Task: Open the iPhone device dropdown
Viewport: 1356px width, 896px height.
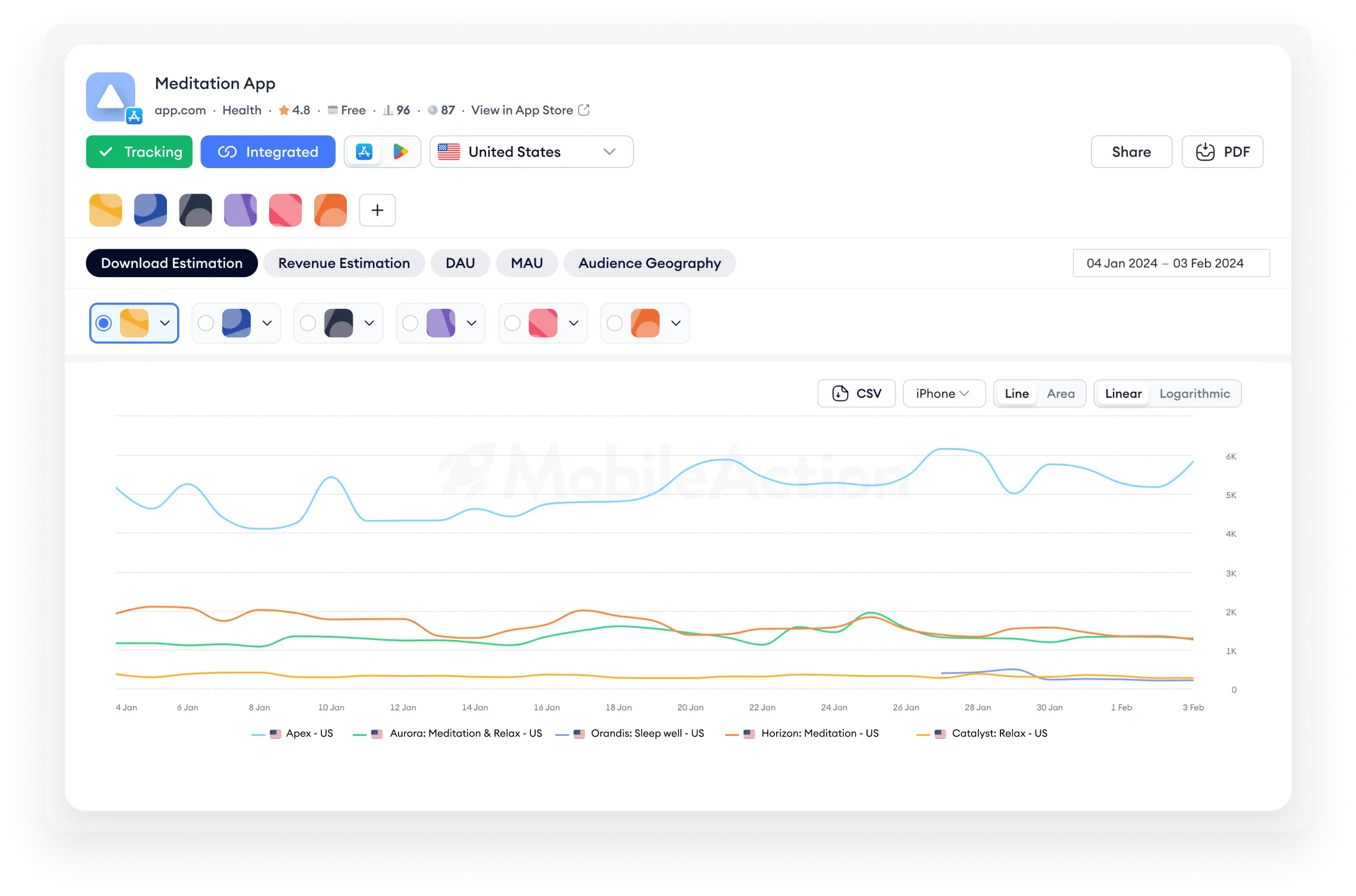Action: coord(943,393)
